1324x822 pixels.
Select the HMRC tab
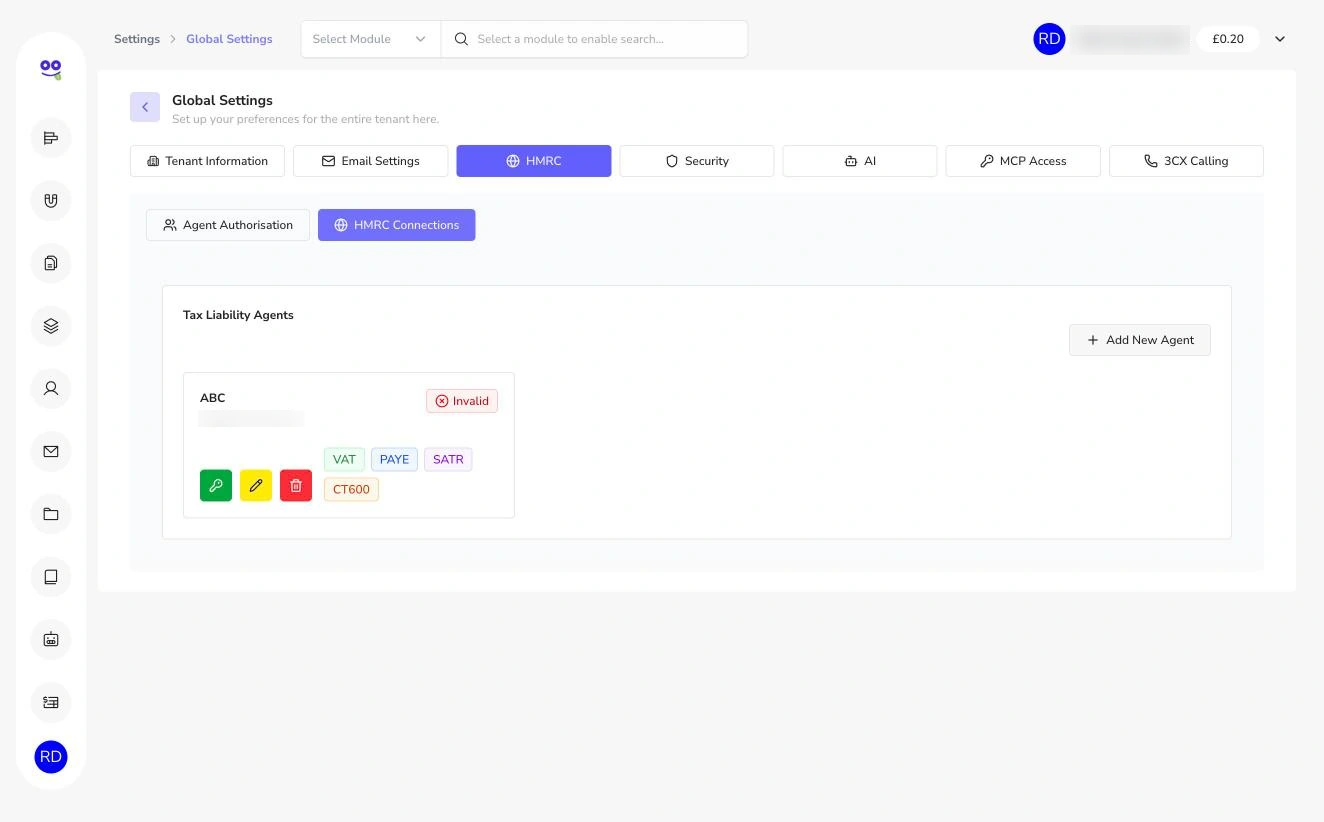coord(534,161)
